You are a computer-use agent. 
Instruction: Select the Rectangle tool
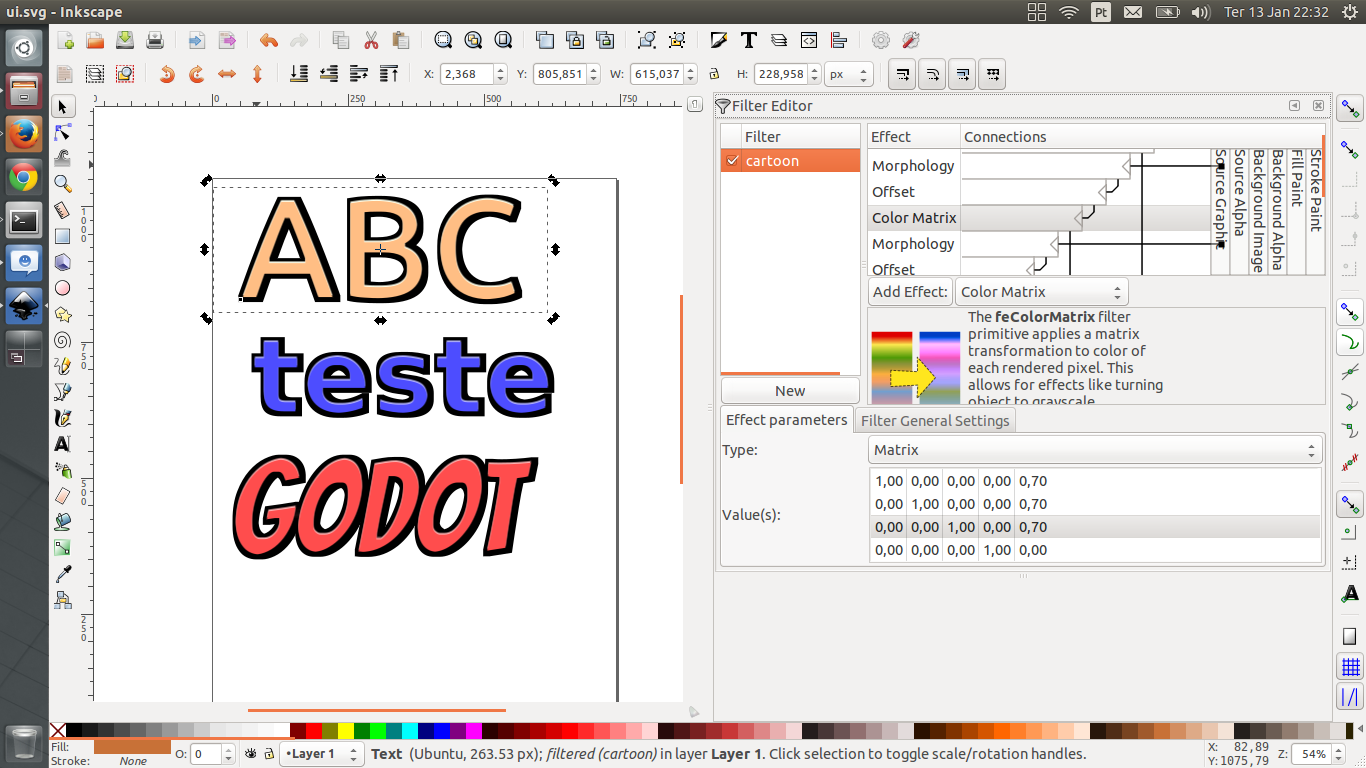[x=62, y=236]
